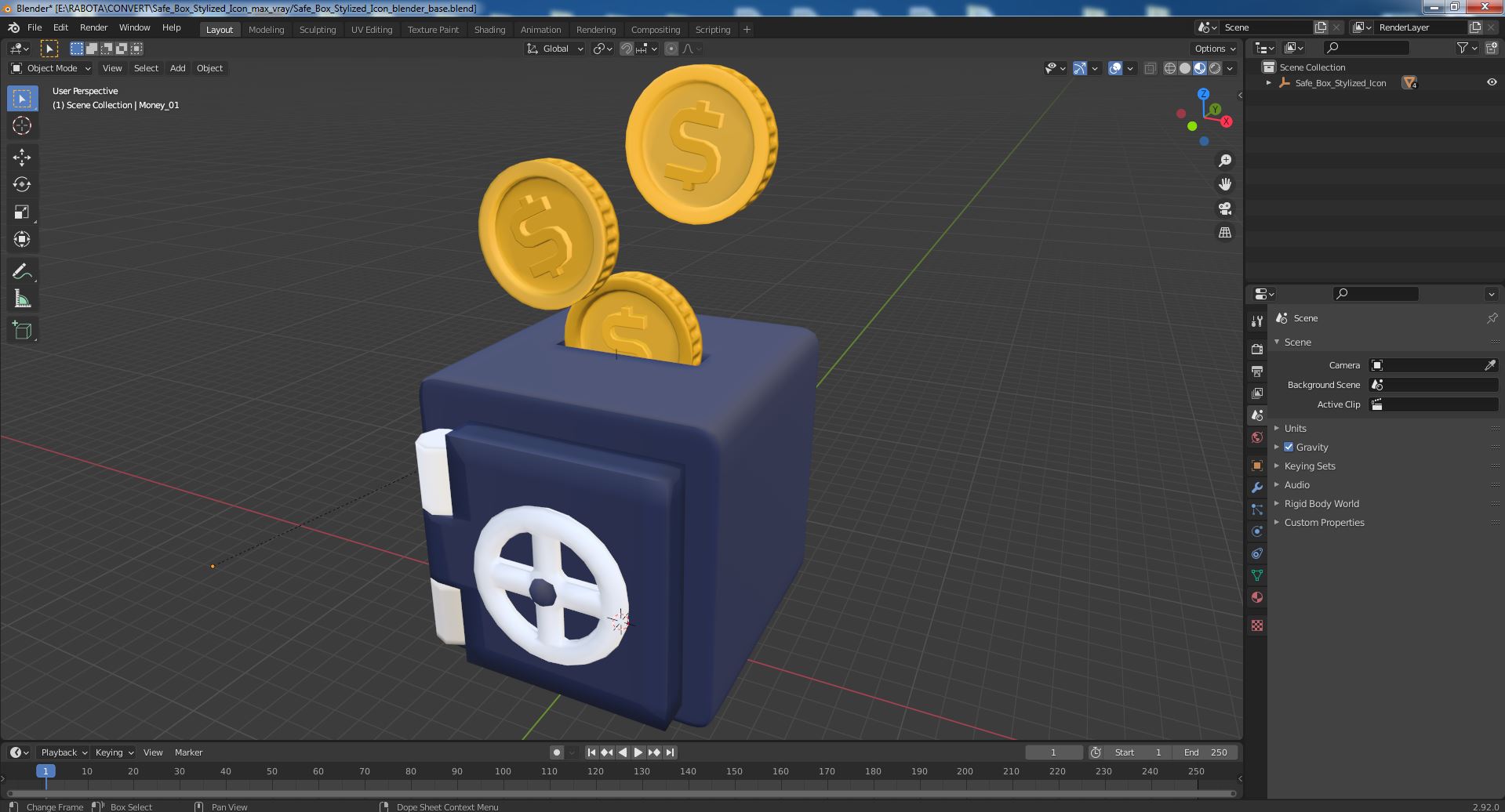Open the Object Mode dropdown
The image size is (1505, 812).
[51, 68]
